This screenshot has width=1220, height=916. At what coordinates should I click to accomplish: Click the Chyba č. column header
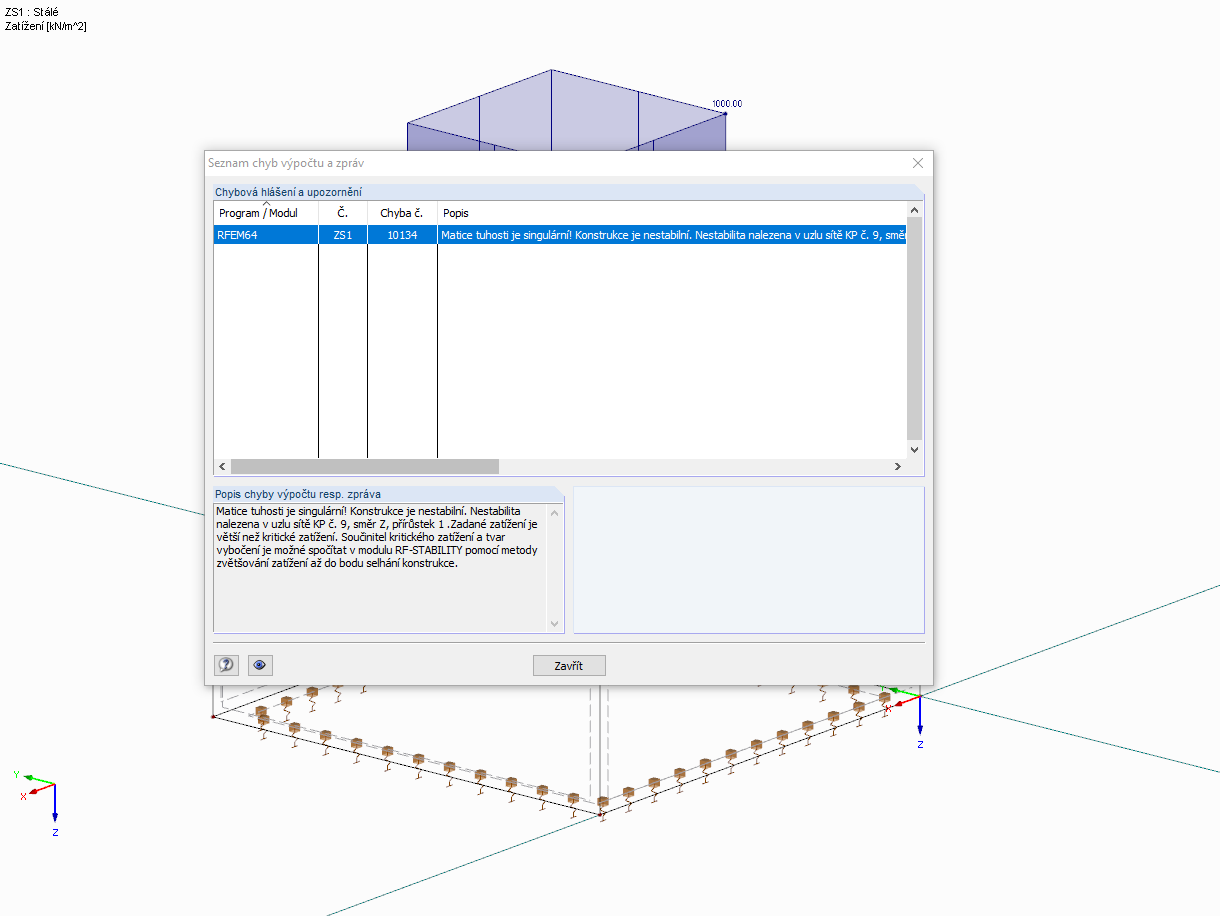[x=402, y=212]
